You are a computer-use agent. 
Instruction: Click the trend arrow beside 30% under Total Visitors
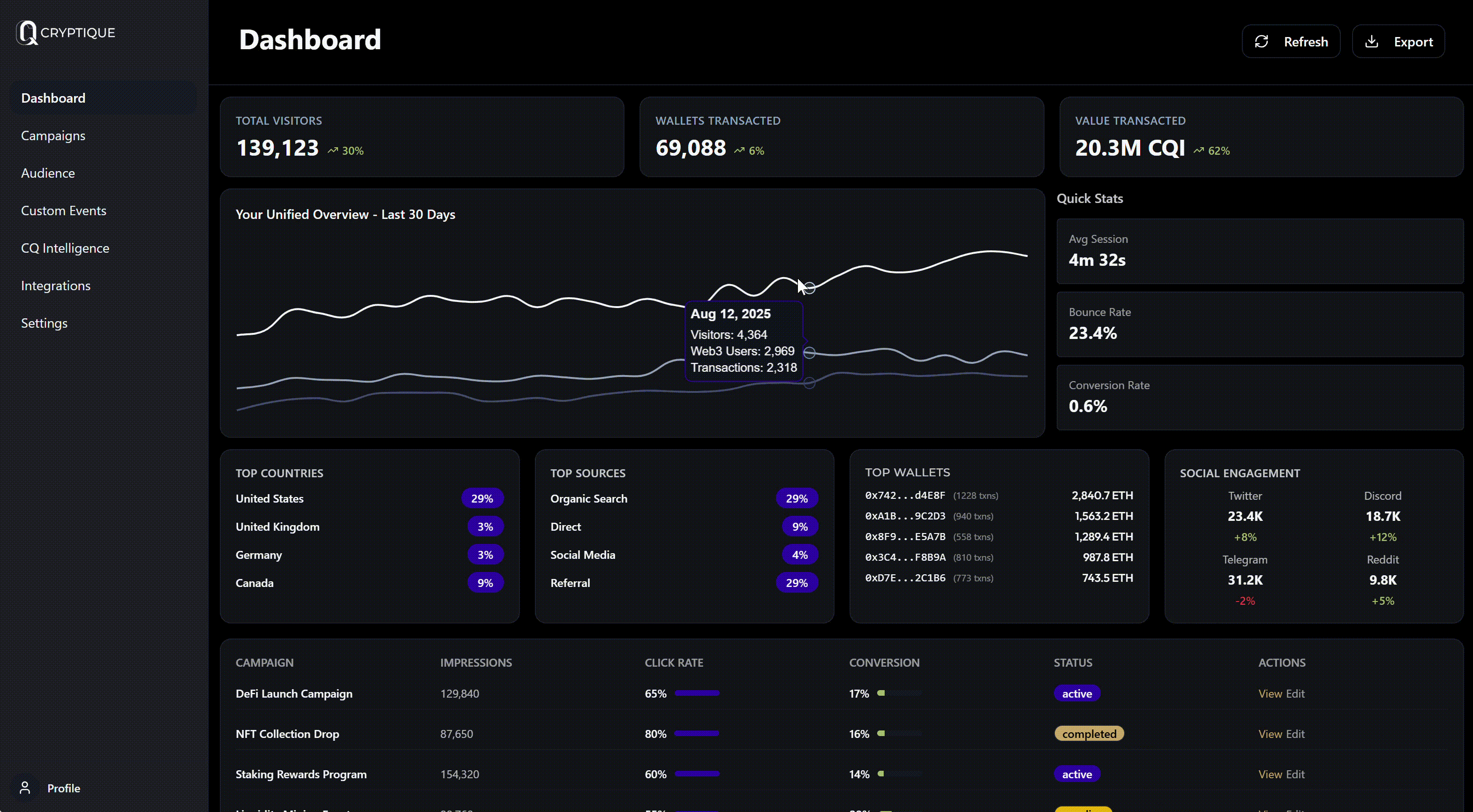tap(333, 150)
